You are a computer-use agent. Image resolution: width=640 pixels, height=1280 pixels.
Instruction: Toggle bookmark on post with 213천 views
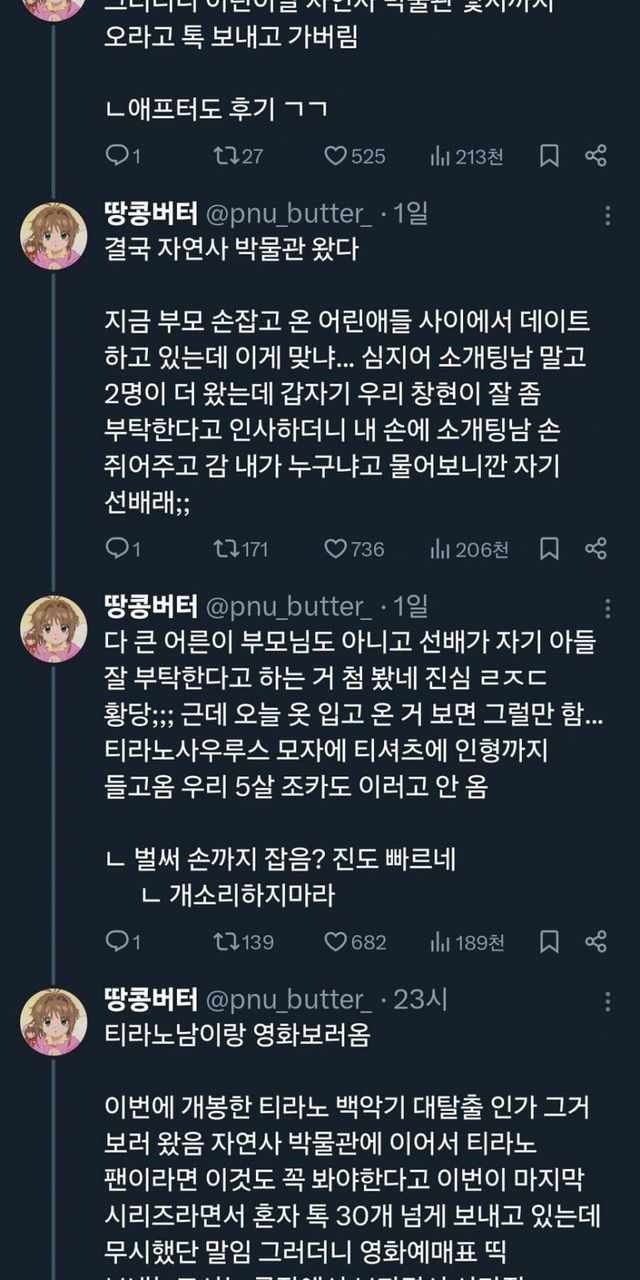(x=549, y=156)
